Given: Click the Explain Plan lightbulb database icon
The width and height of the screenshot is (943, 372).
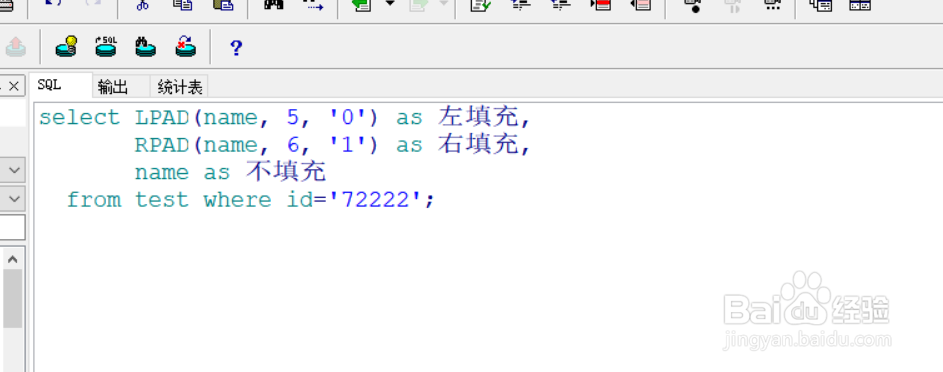Looking at the screenshot, I should pos(66,46).
